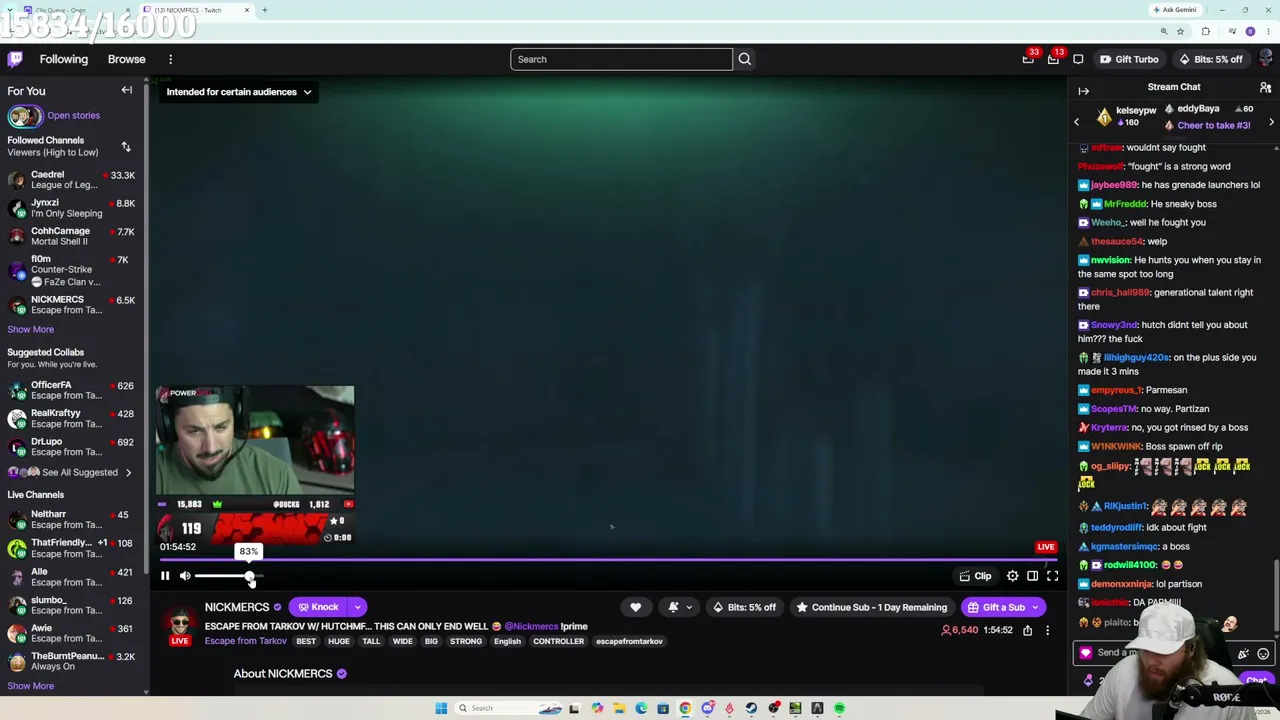Screen dimensions: 1280x720
Task: Open the browser's new tab button
Action: pos(264,10)
